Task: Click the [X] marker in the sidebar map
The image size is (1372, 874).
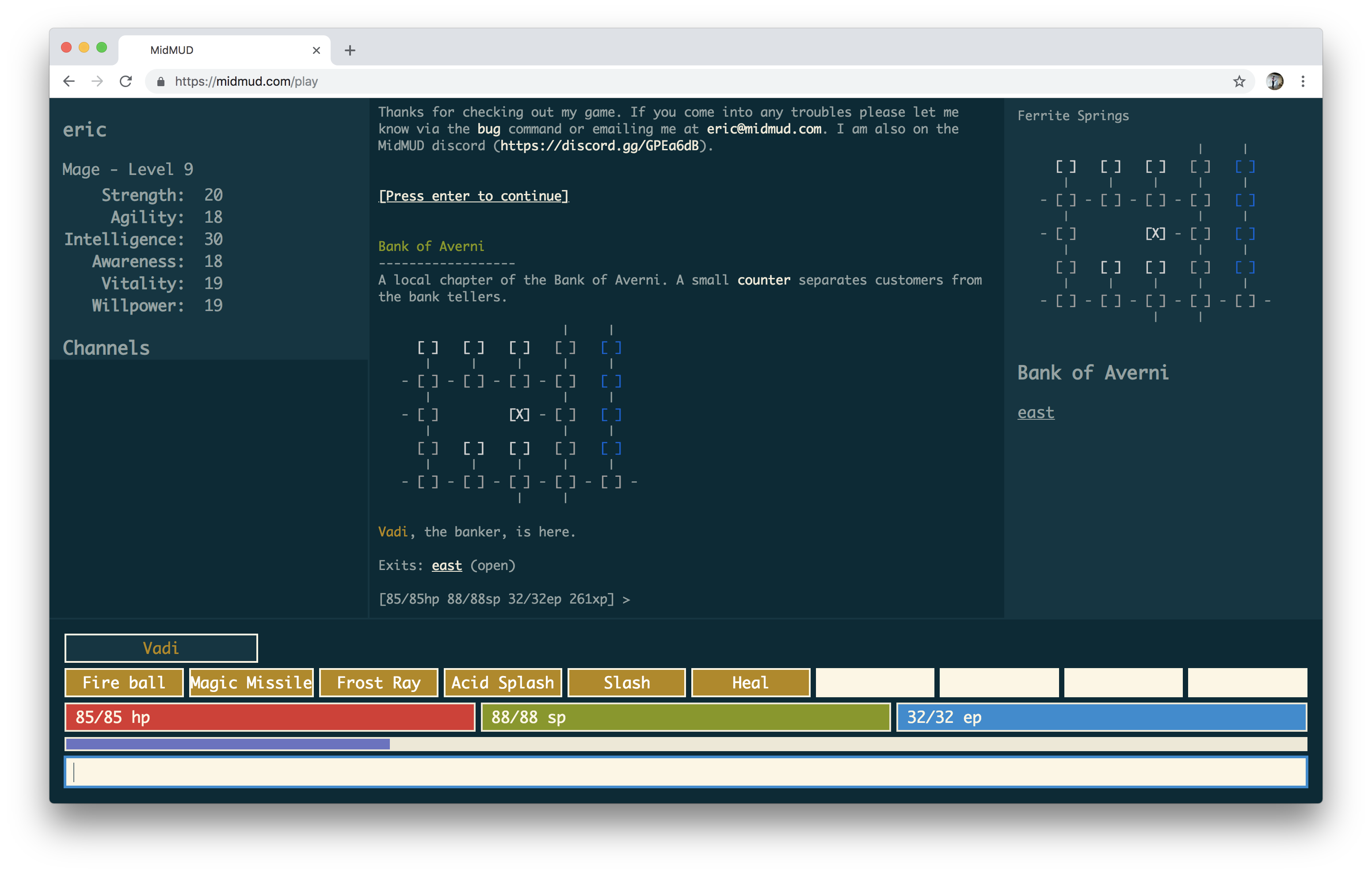Action: click(1155, 234)
